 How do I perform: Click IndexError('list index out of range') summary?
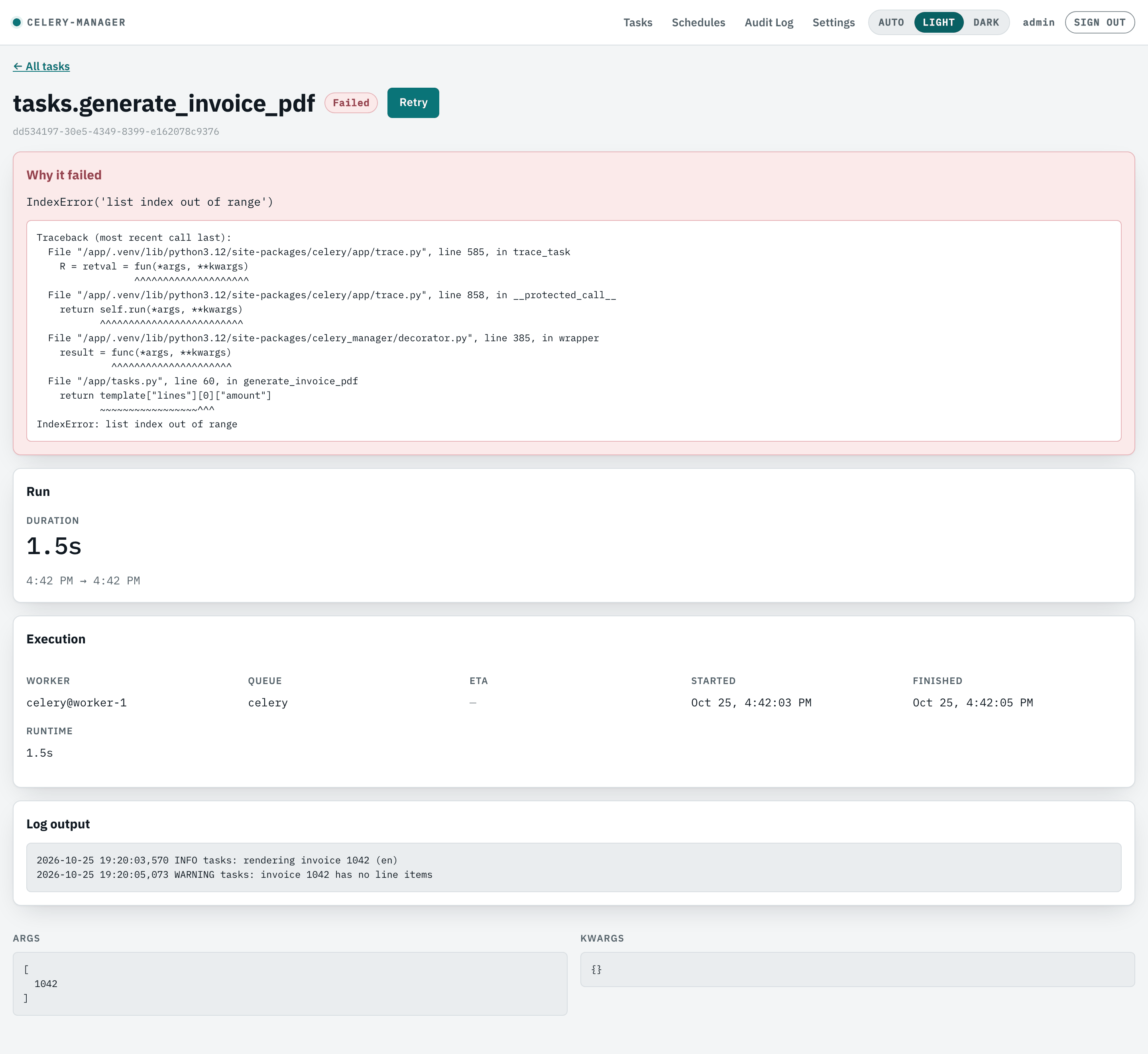coord(149,202)
